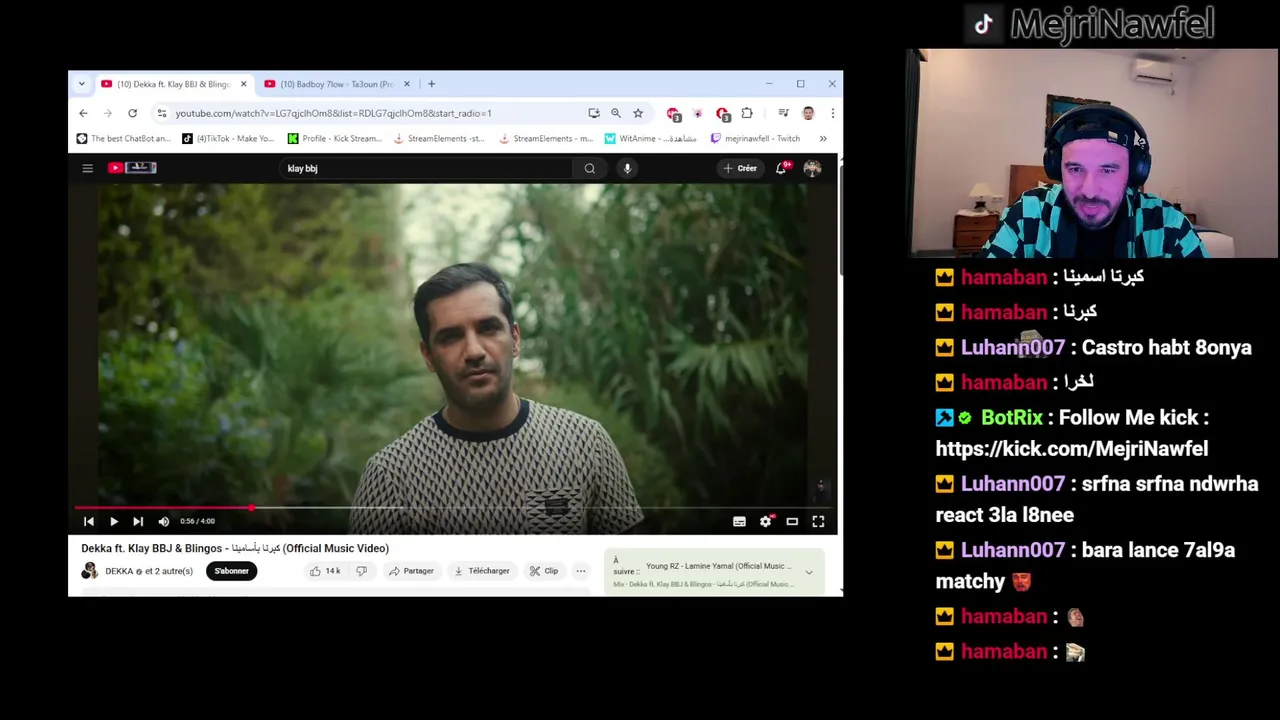The width and height of the screenshot is (1280, 720).
Task: Open the Chrome profile avatar
Action: (808, 113)
